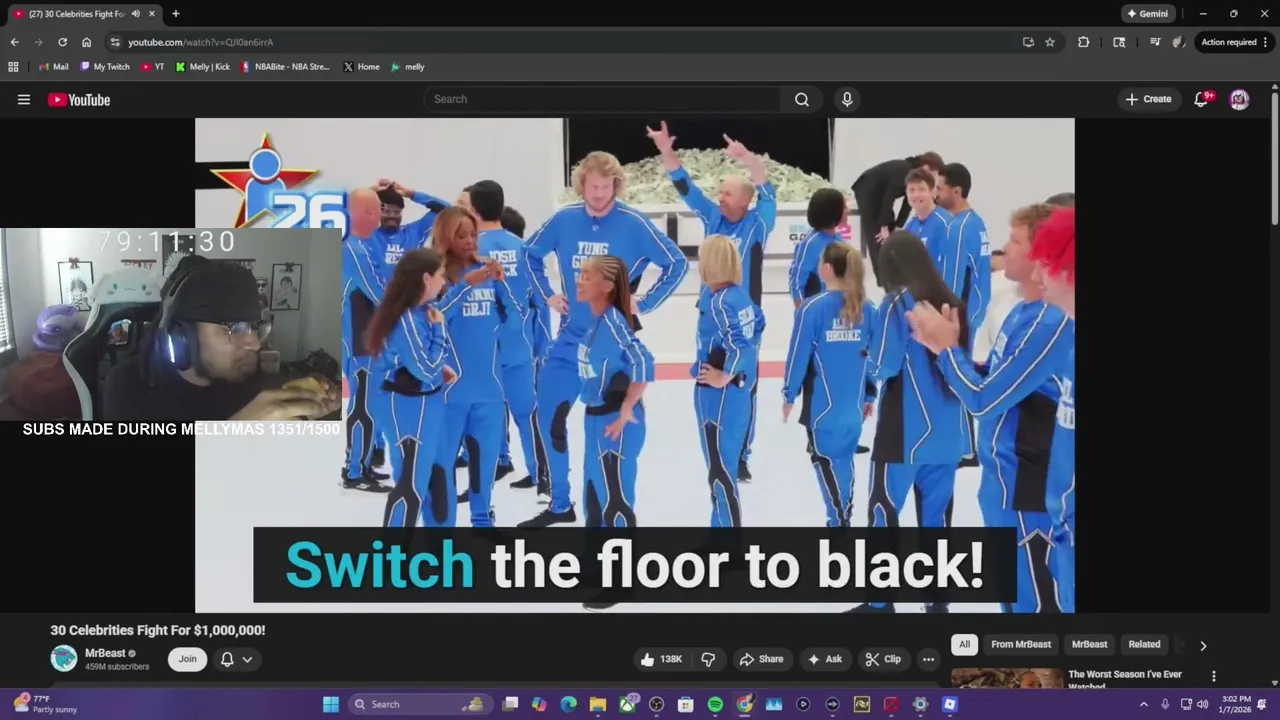1280x720 pixels.
Task: Click the search magnifier button
Action: (x=802, y=99)
